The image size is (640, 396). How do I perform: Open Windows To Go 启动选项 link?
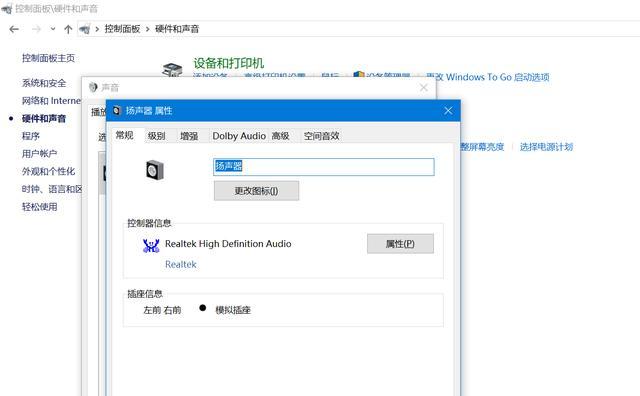click(488, 77)
